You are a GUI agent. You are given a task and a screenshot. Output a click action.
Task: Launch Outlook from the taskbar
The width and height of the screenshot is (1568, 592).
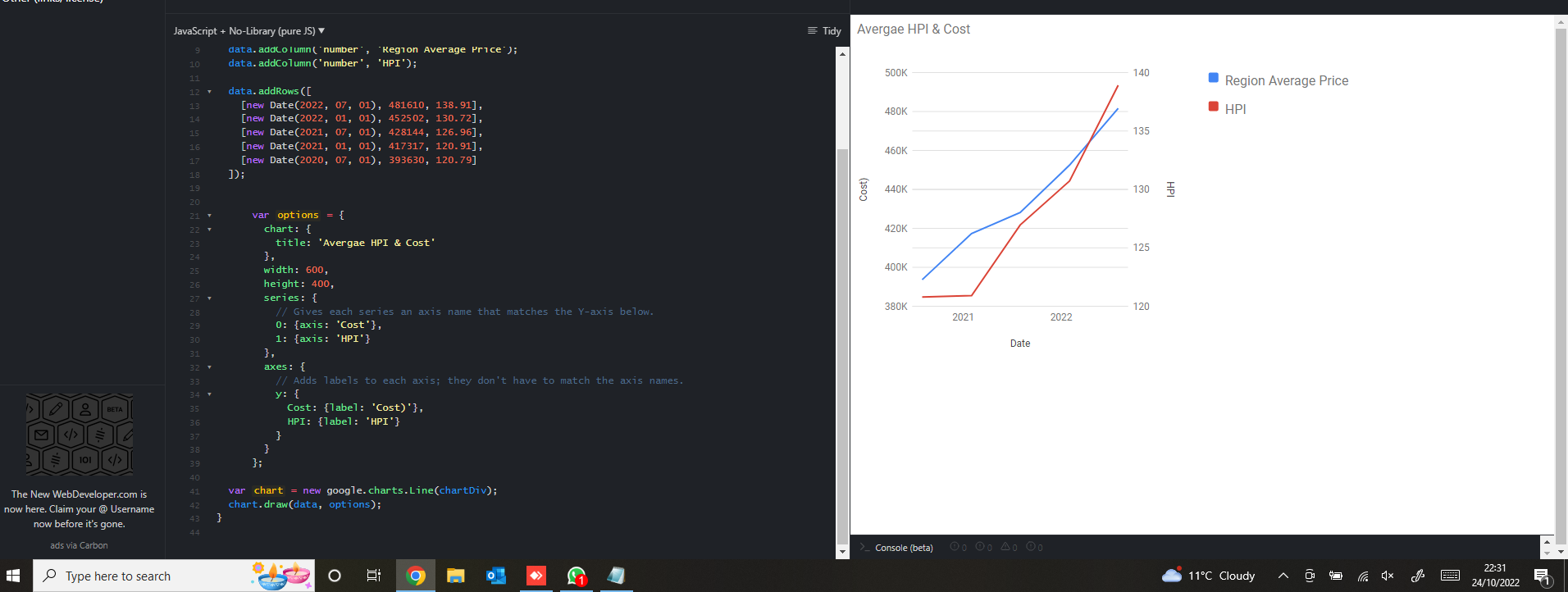[495, 576]
